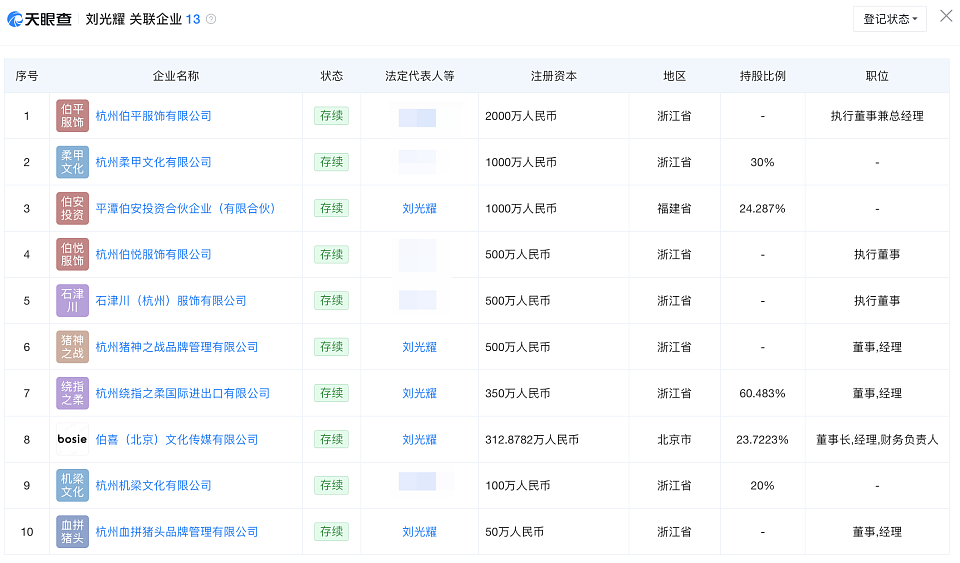This screenshot has width=960, height=563.
Task: Expand the 登记状态 dropdown filter
Action: (x=889, y=19)
